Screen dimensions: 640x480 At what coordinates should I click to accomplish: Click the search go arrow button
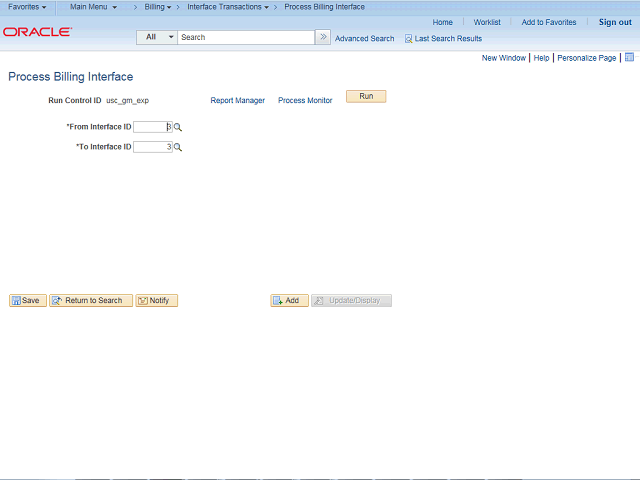323,37
